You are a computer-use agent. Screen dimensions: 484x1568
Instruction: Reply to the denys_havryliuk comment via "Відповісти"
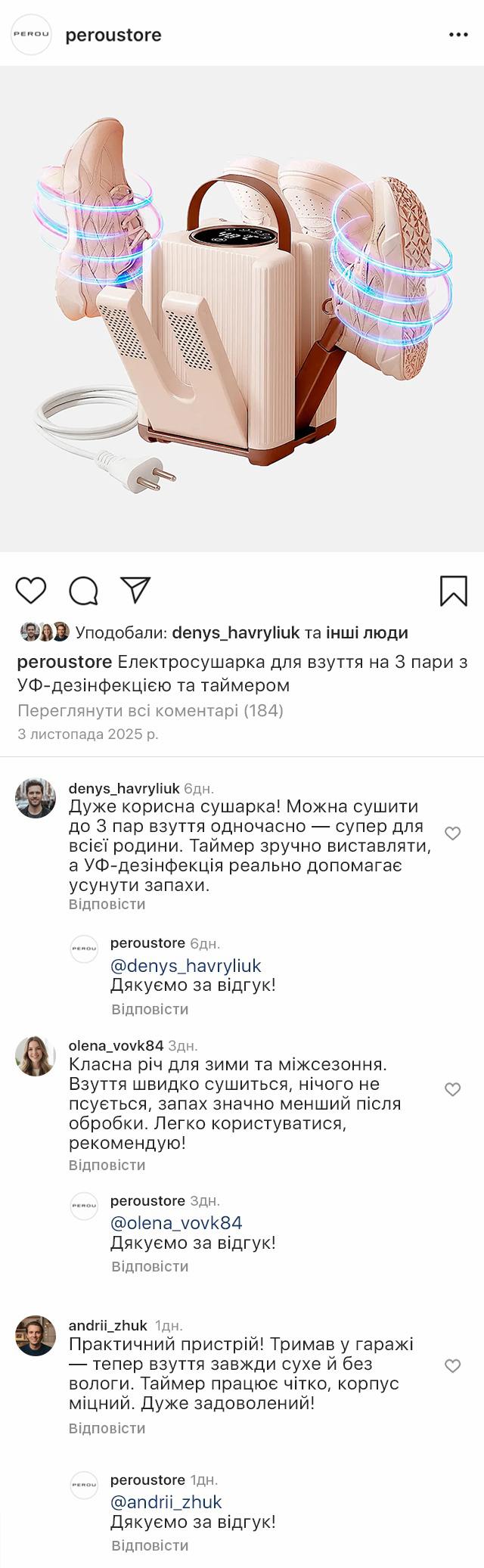pyautogui.click(x=107, y=904)
